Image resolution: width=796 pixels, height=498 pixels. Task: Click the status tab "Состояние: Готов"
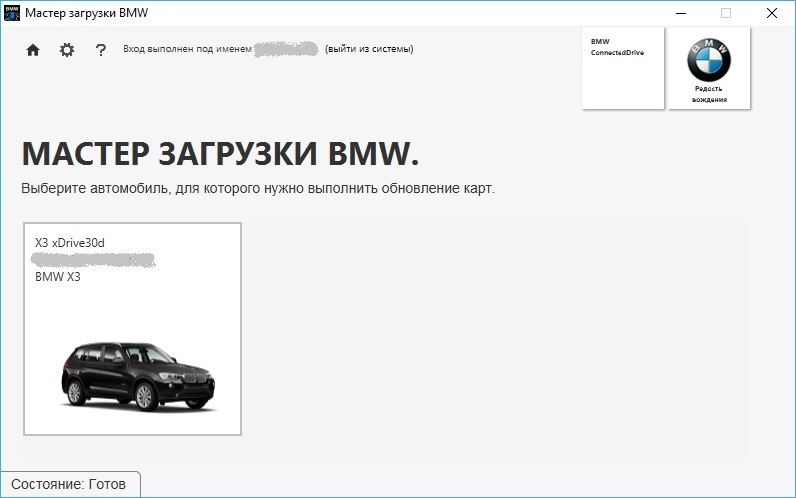(70, 484)
